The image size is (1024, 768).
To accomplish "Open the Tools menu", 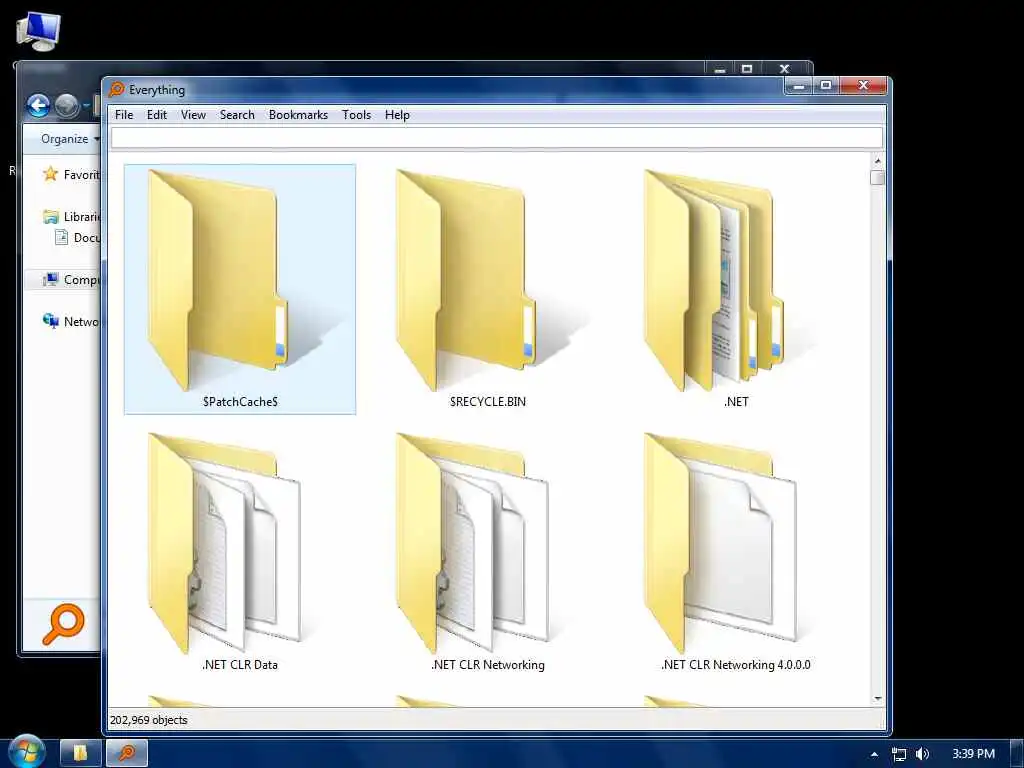I will [357, 115].
